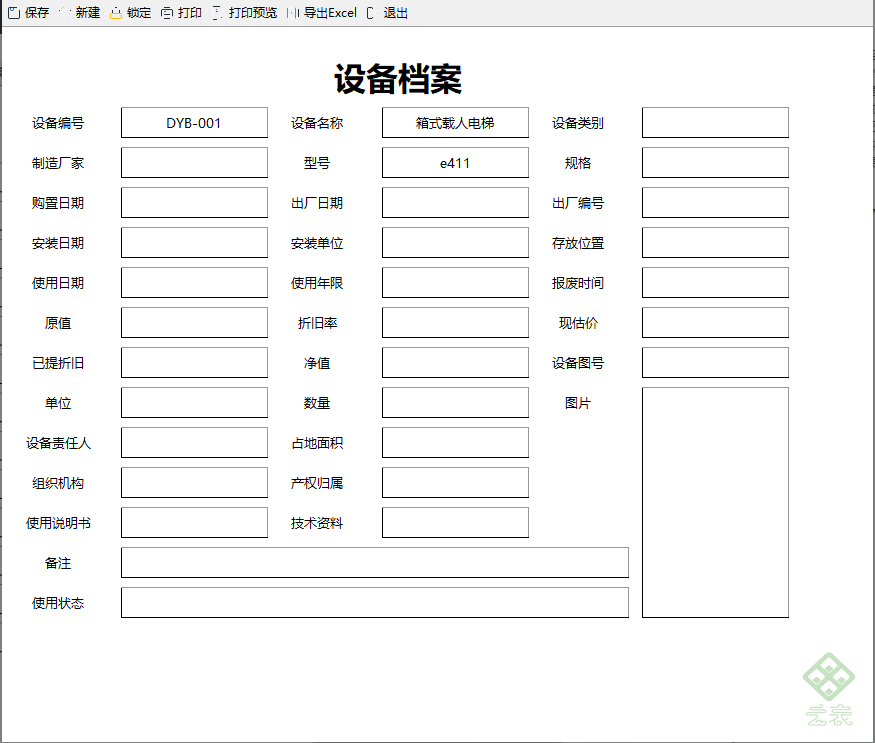Click the 打印预览 preview icon
Viewport: 875px width, 743px height.
click(x=218, y=13)
